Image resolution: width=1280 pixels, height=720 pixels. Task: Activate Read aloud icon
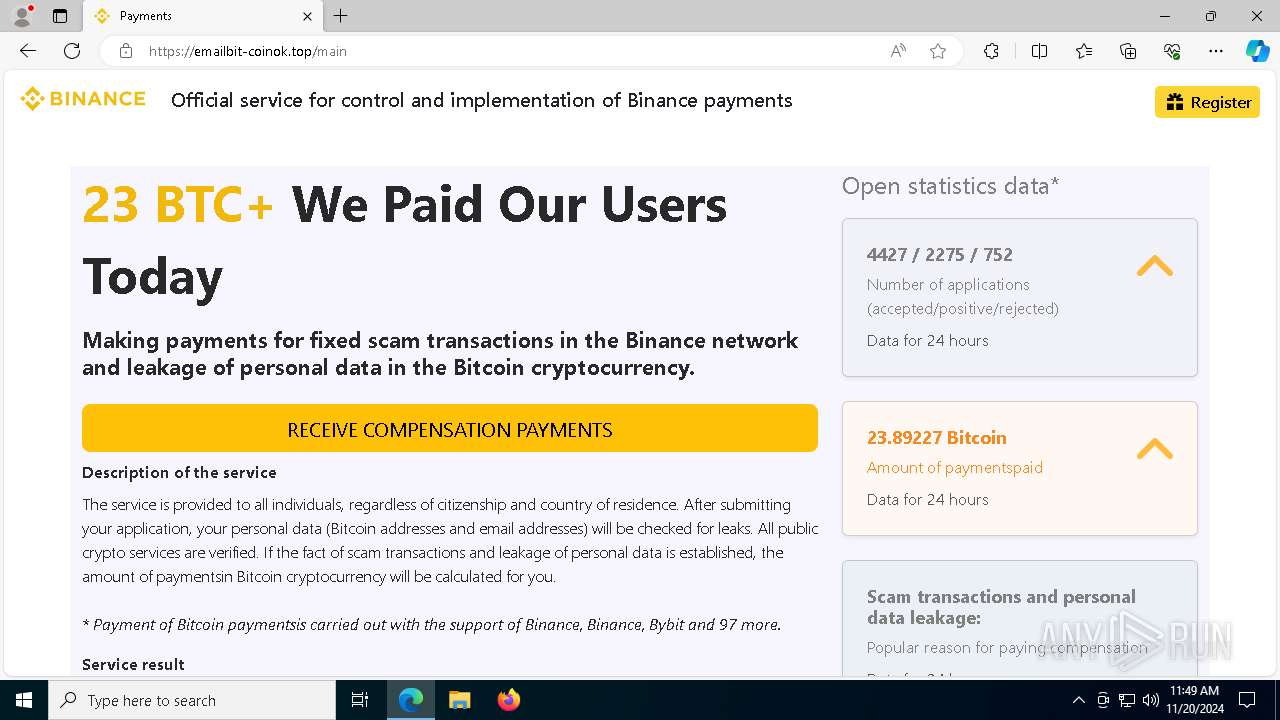tap(898, 51)
